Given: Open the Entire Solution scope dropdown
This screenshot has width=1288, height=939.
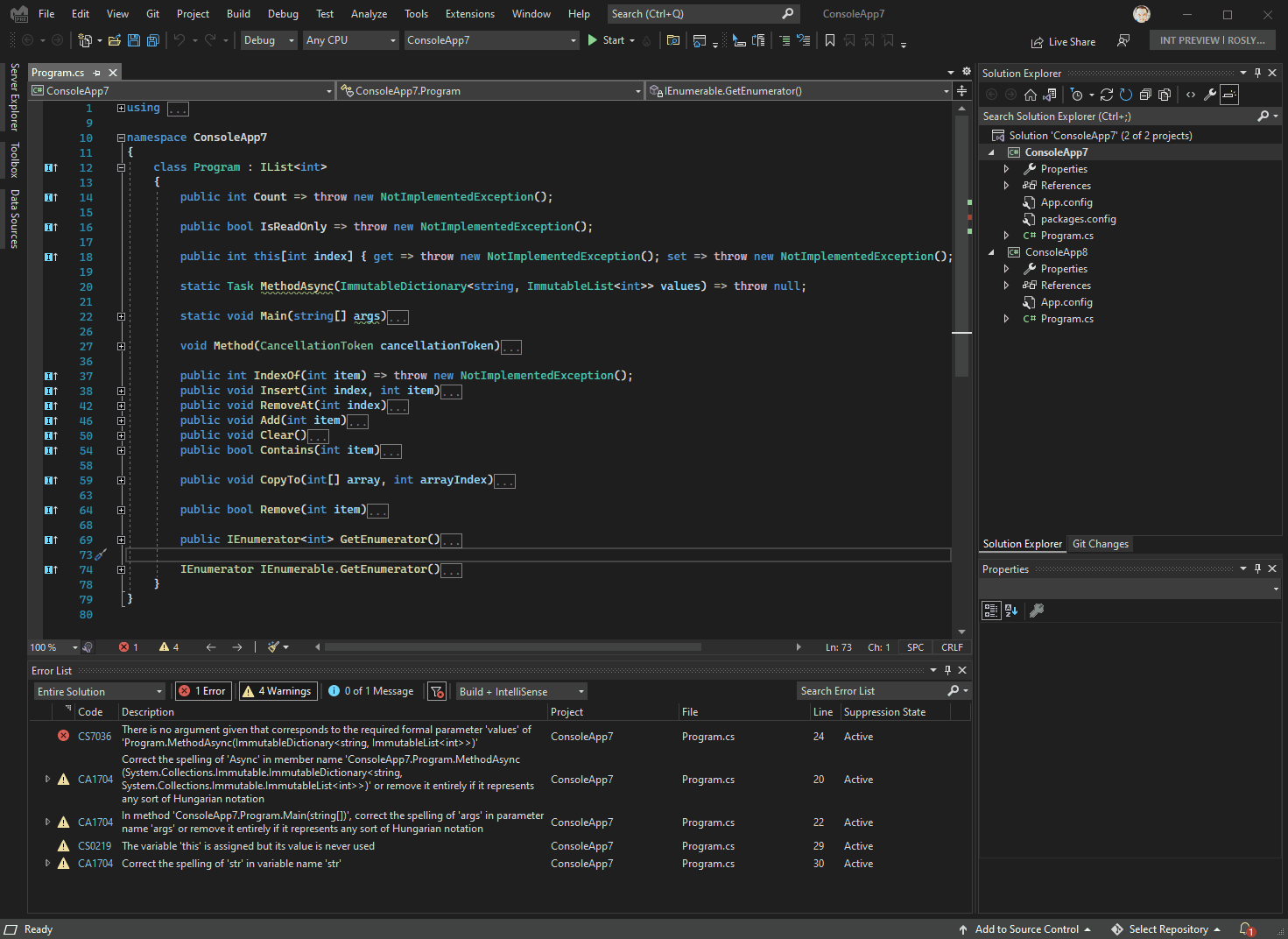Looking at the screenshot, I should [99, 691].
